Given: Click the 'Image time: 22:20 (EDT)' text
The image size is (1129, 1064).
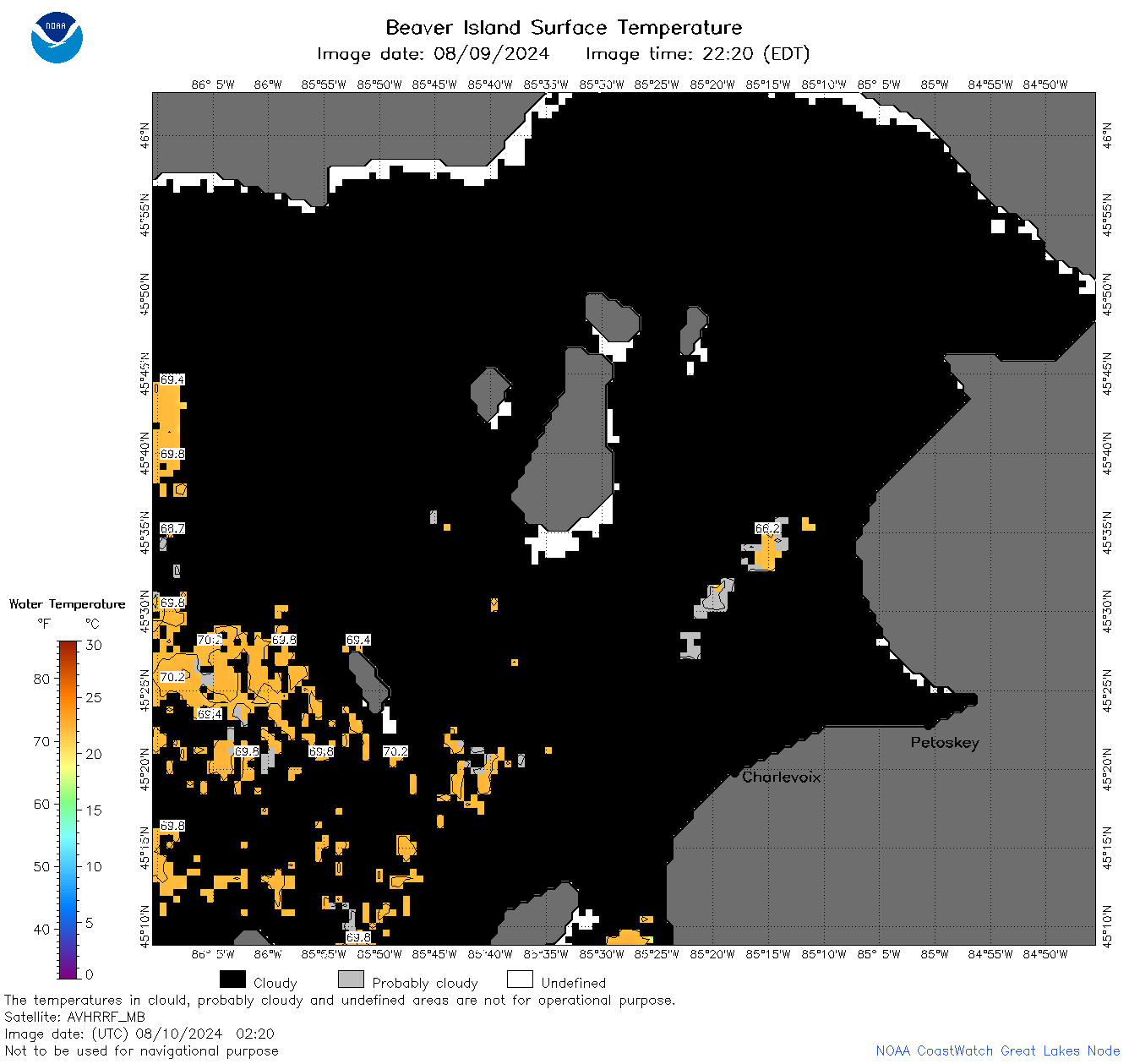Looking at the screenshot, I should (697, 54).
